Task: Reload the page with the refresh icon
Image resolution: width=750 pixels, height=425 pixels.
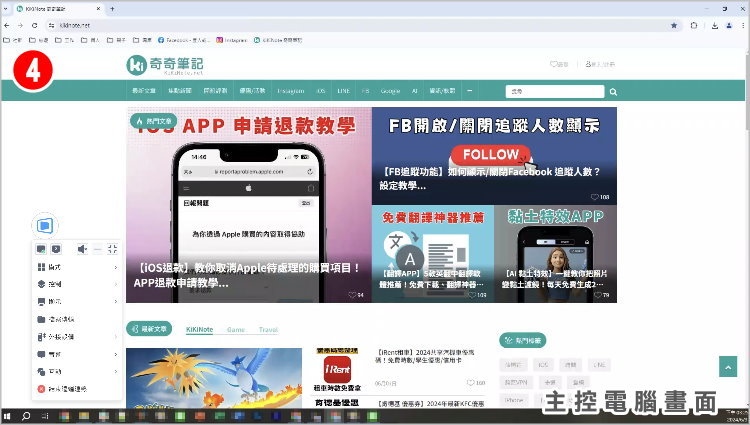Action: tap(34, 25)
